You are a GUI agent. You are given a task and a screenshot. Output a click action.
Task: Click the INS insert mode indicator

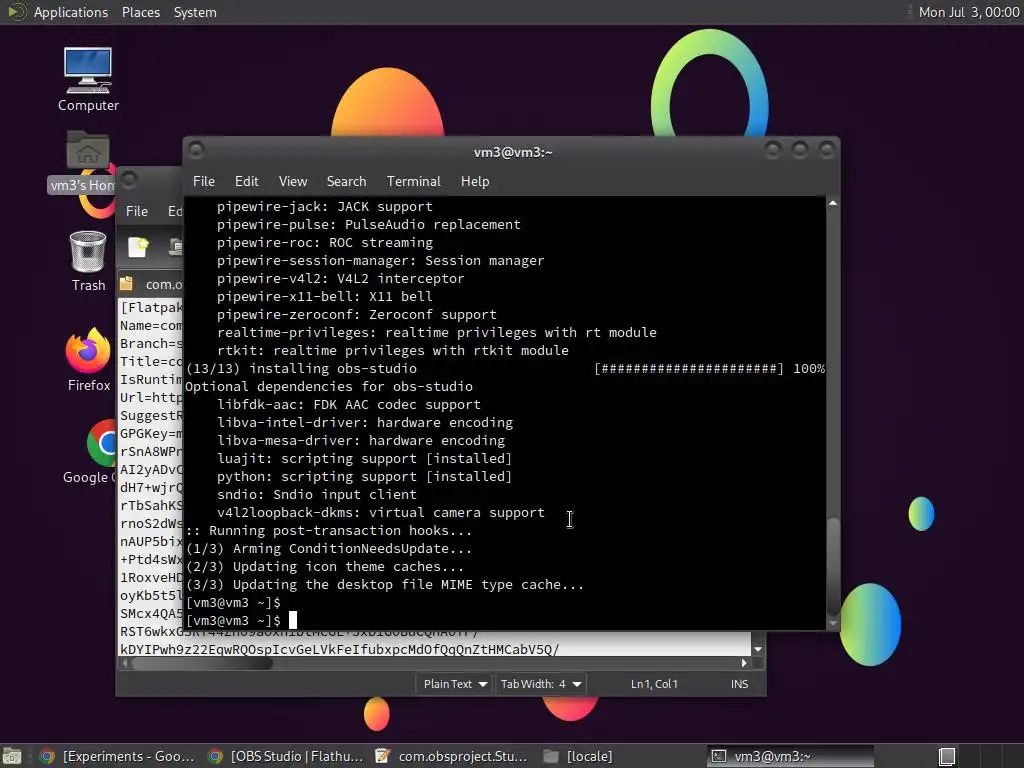(x=739, y=684)
